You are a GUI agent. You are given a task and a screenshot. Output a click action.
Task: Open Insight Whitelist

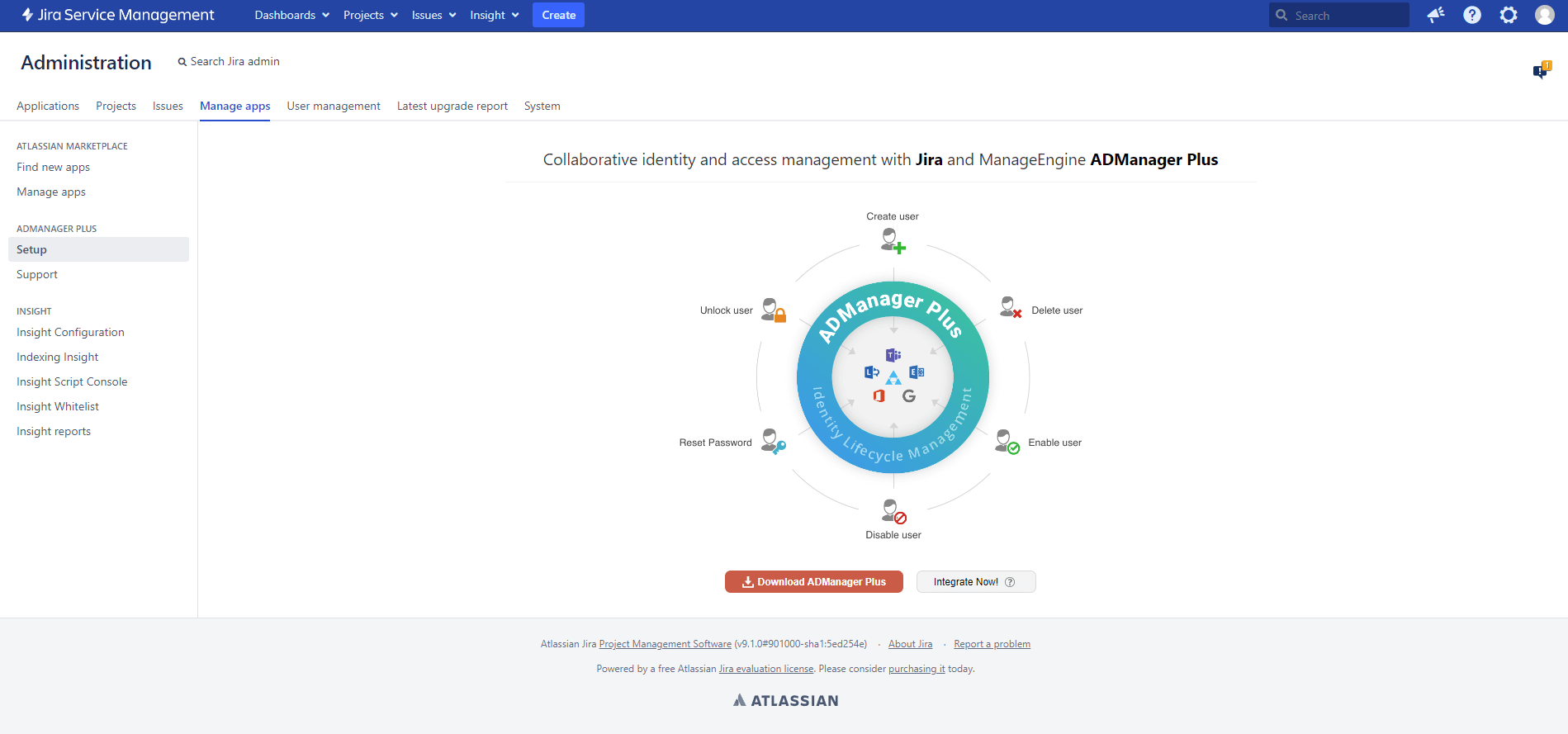(58, 406)
